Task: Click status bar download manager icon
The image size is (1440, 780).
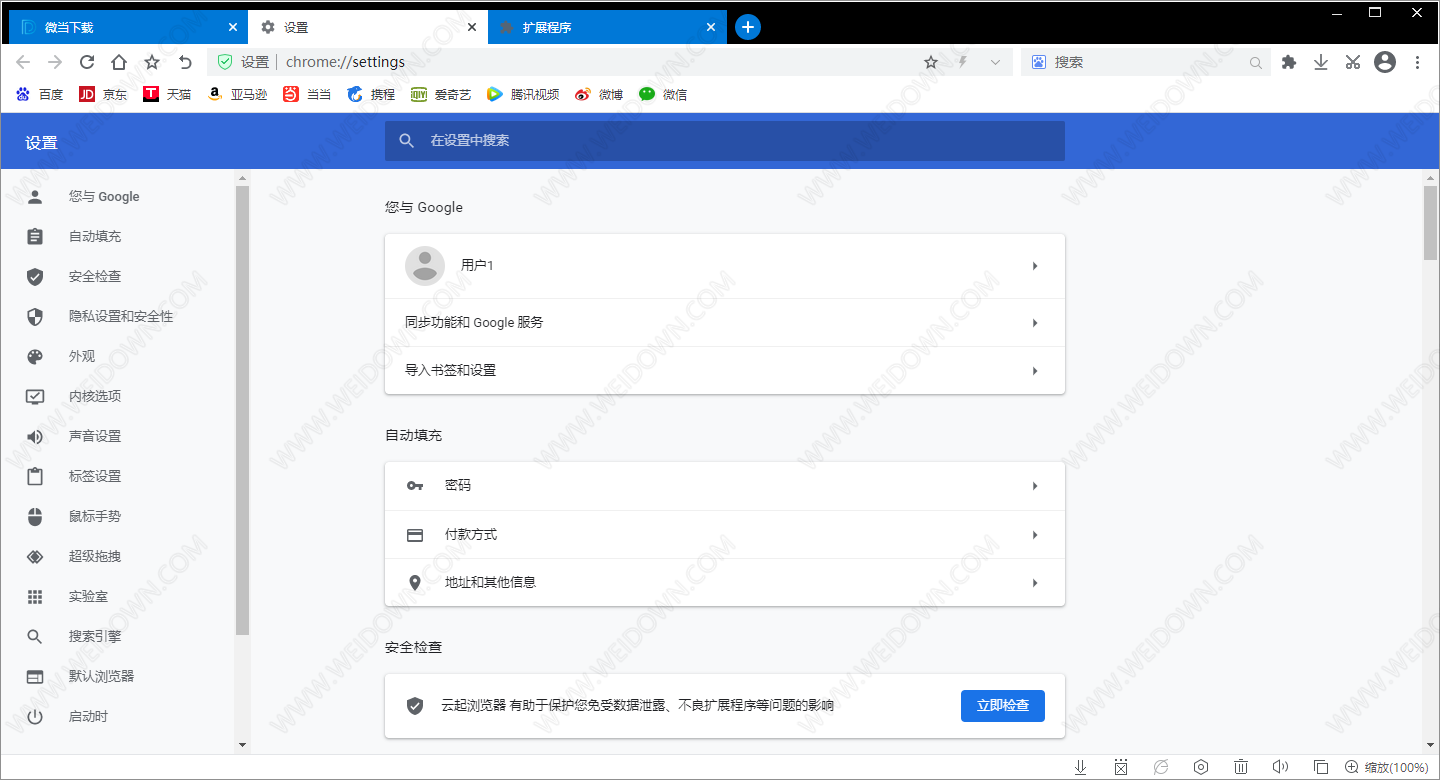Action: click(1081, 767)
